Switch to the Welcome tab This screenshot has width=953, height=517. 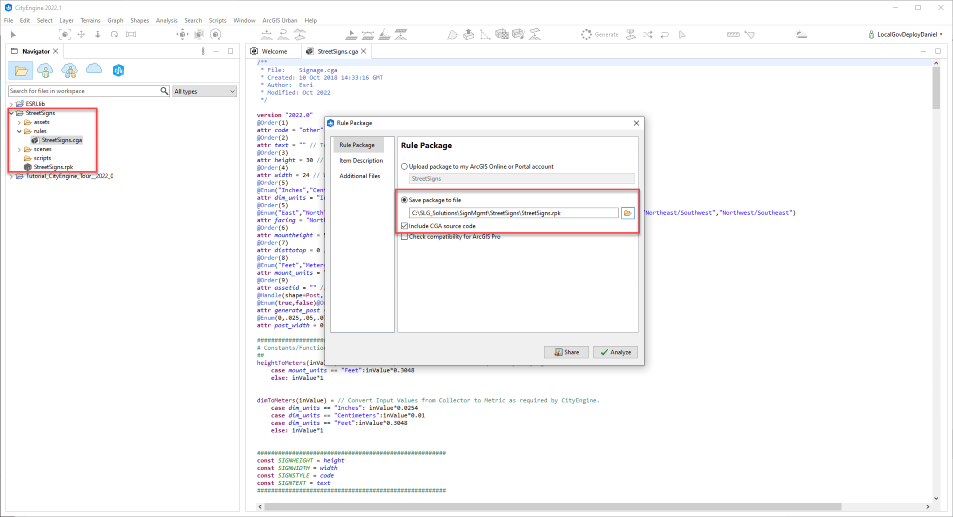[x=274, y=52]
